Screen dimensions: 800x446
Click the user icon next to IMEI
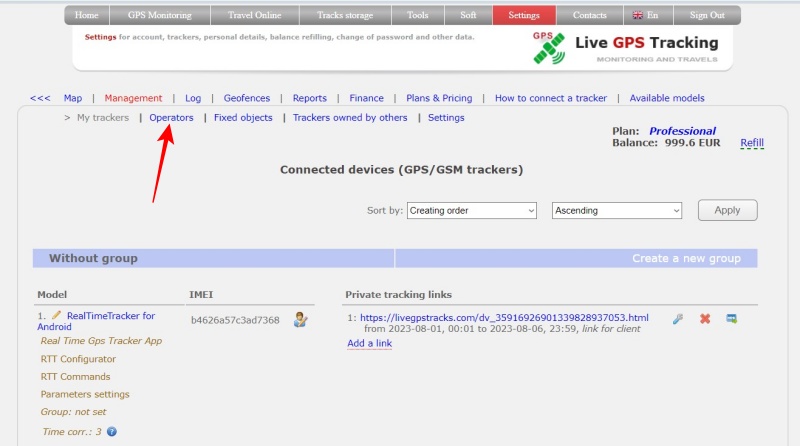tap(300, 320)
